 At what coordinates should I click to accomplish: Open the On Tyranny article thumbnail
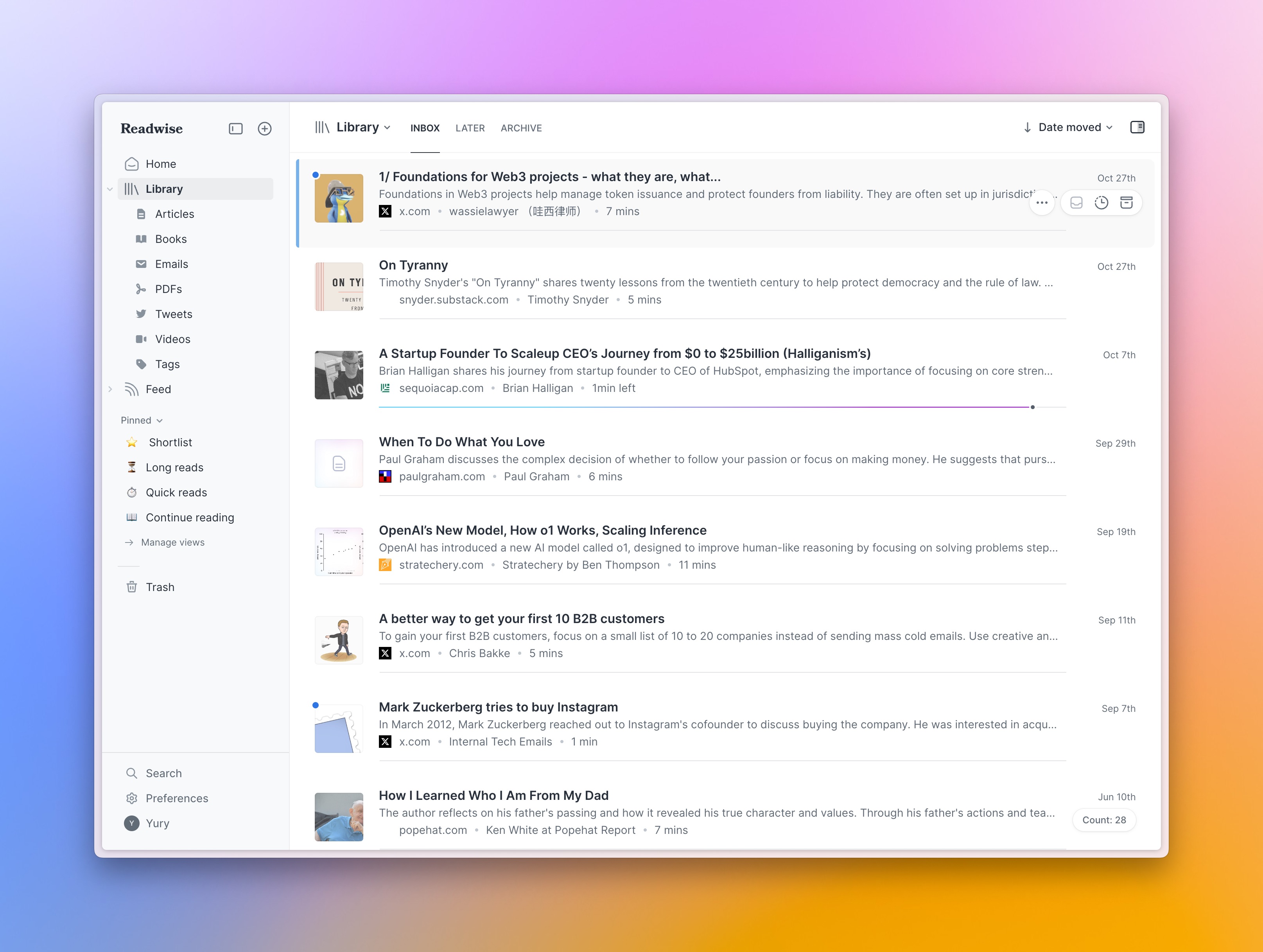pyautogui.click(x=339, y=287)
